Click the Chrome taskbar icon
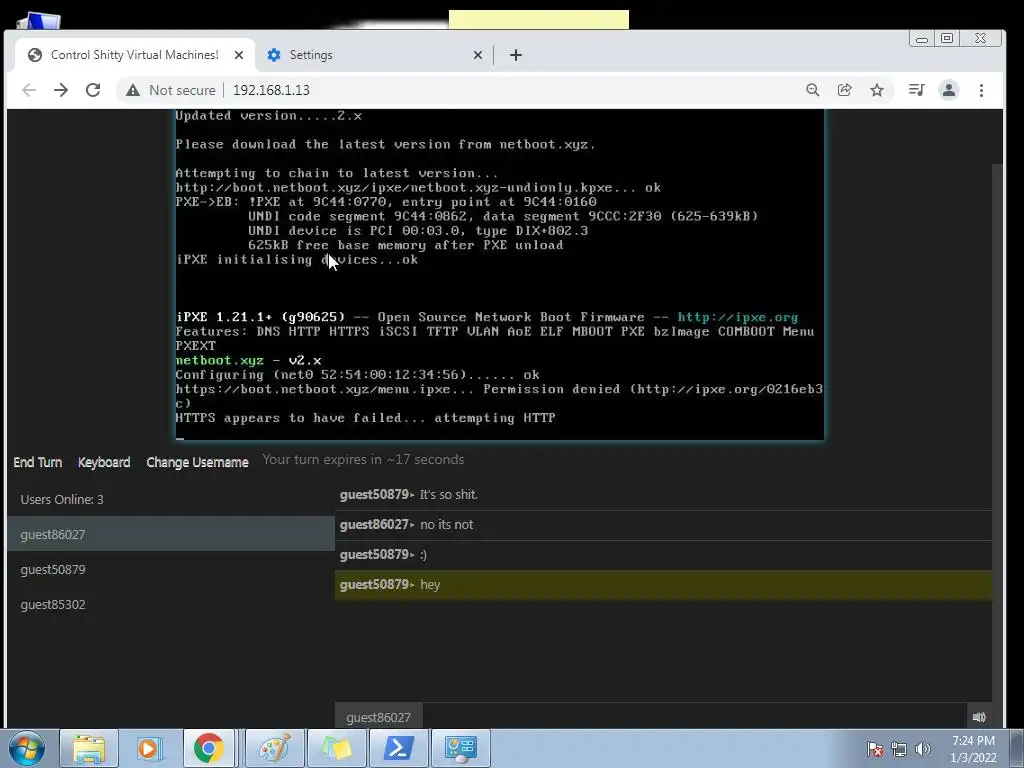1024x768 pixels. pos(209,748)
